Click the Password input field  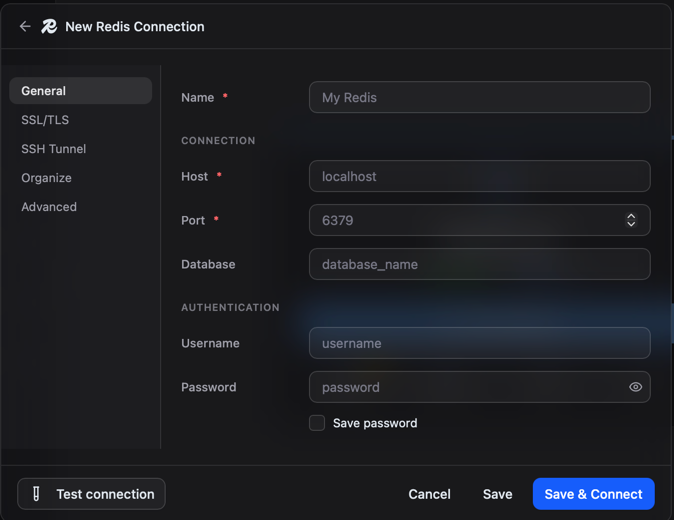point(480,387)
